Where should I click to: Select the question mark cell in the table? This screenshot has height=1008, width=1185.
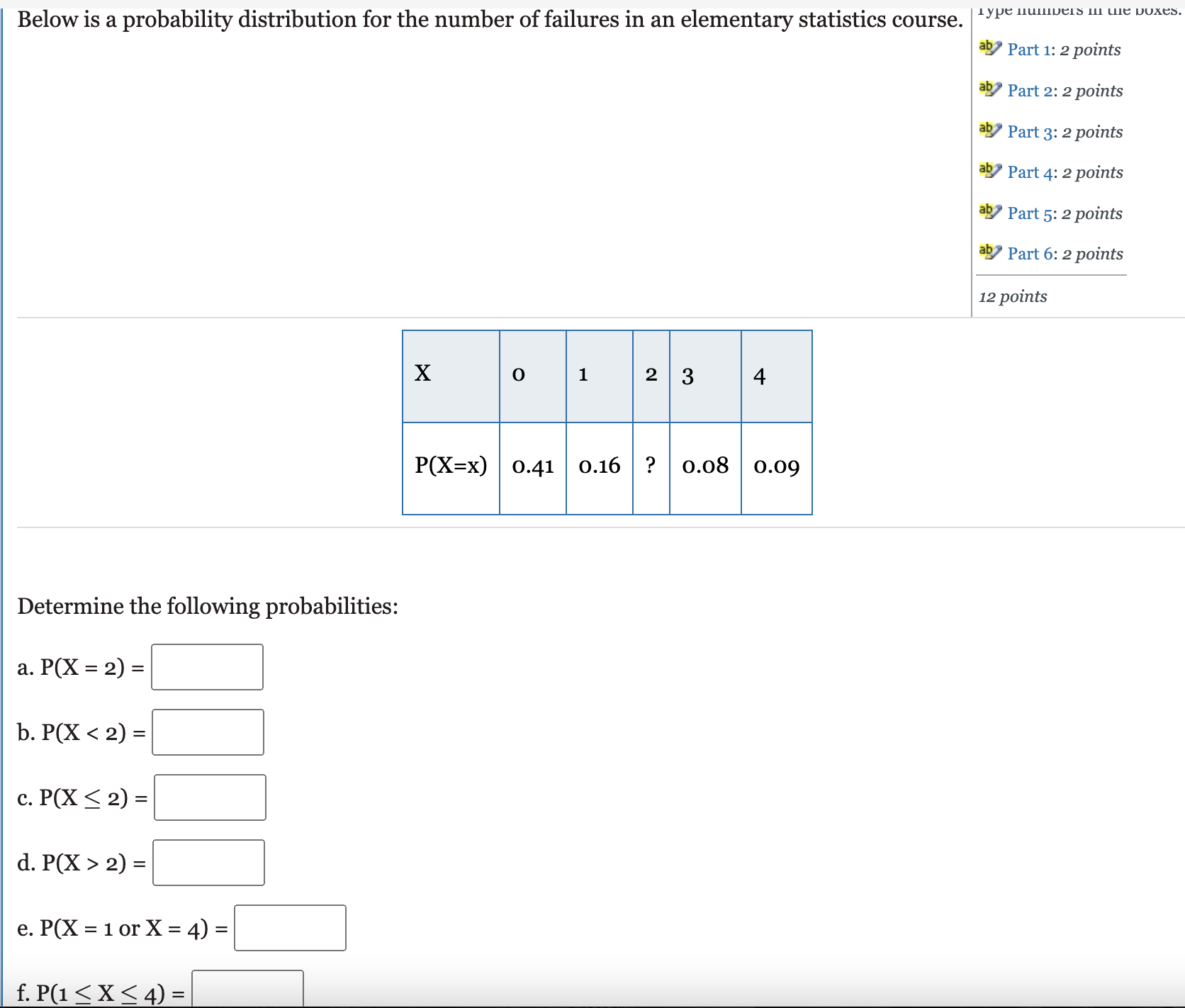pyautogui.click(x=651, y=467)
